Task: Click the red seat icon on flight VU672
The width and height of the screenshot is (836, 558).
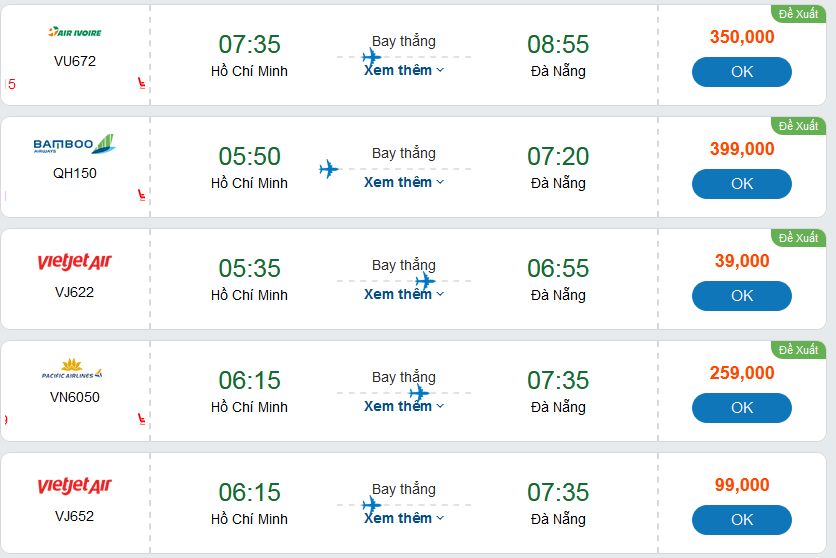Action: pos(141,84)
